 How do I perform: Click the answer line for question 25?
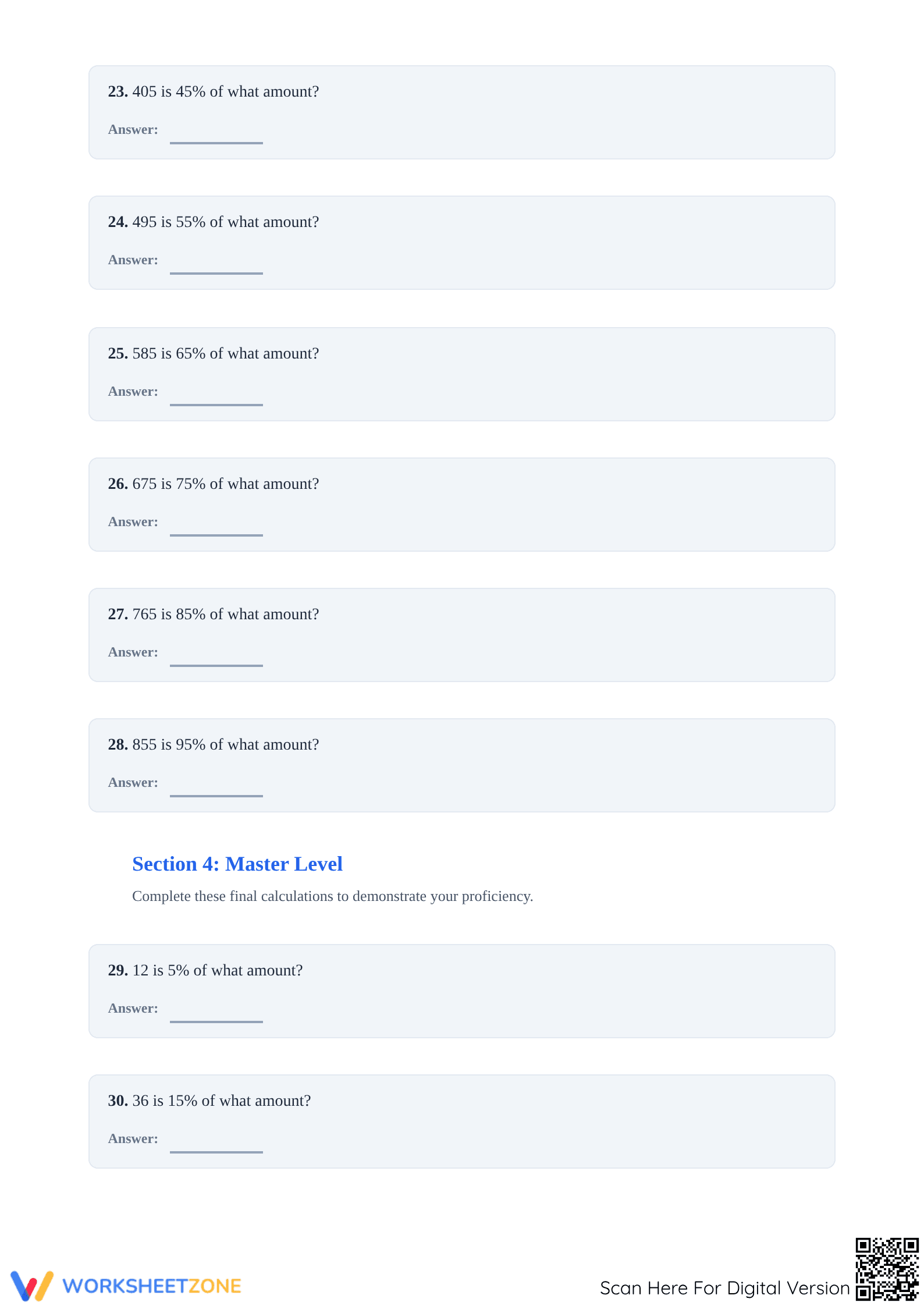[x=216, y=404]
